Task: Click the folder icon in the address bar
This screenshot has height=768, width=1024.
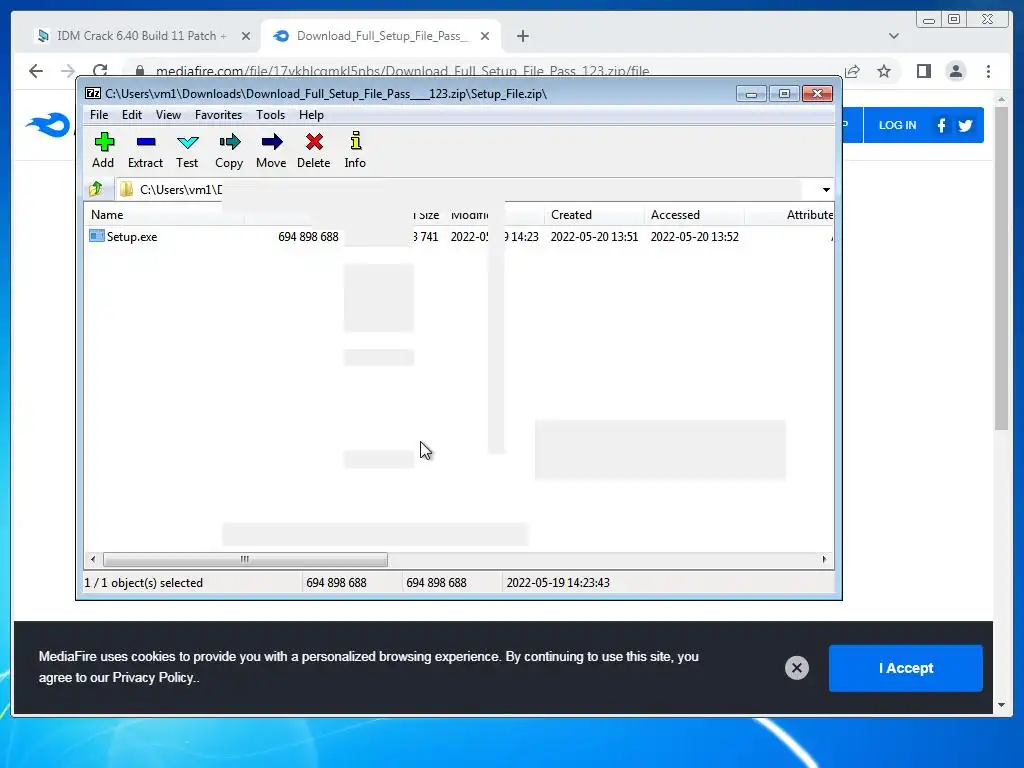Action: point(127,189)
